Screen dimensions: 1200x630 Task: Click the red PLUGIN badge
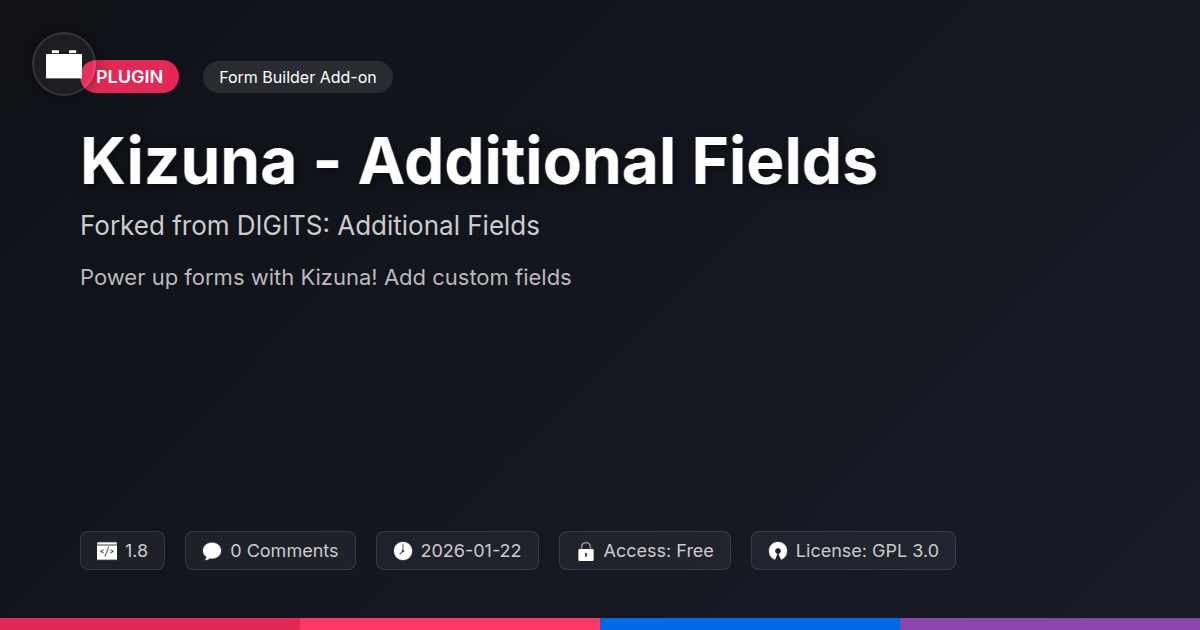[130, 77]
